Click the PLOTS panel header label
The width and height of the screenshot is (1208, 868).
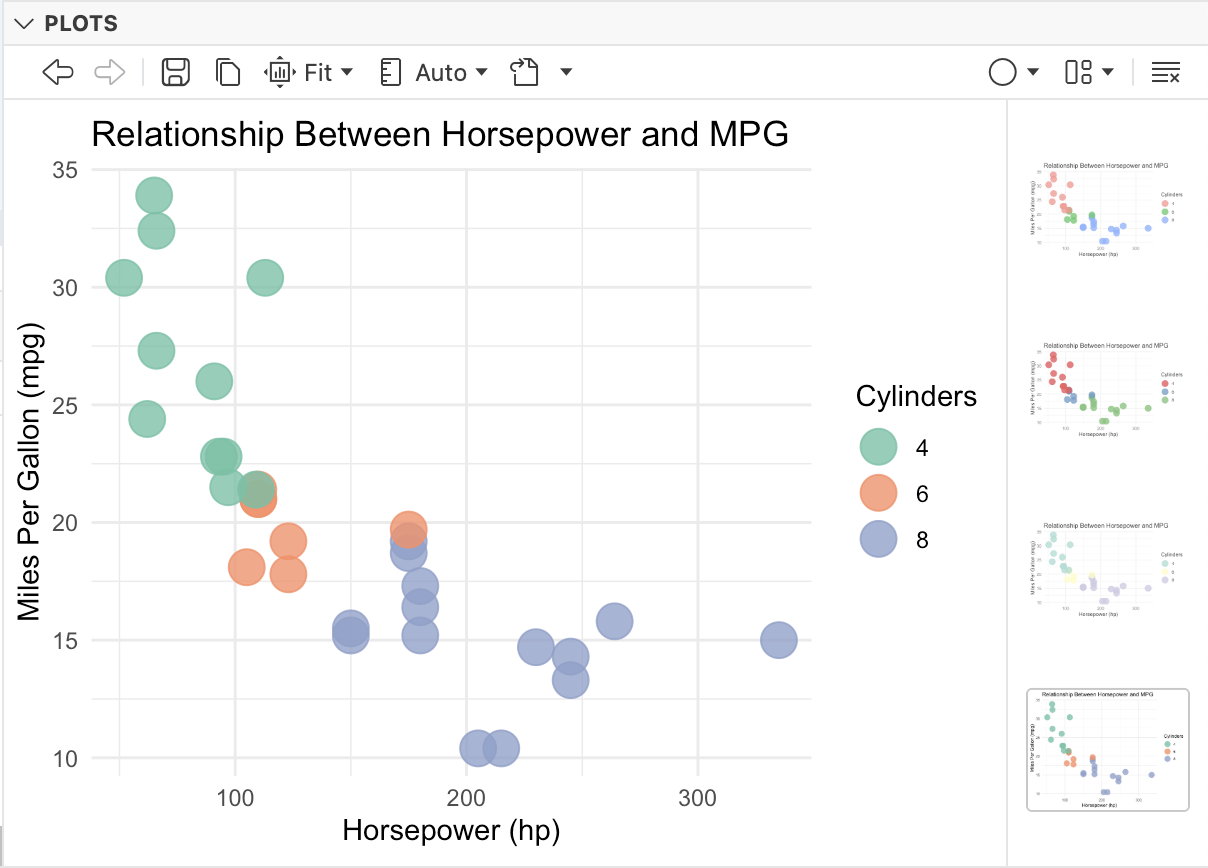[x=81, y=24]
